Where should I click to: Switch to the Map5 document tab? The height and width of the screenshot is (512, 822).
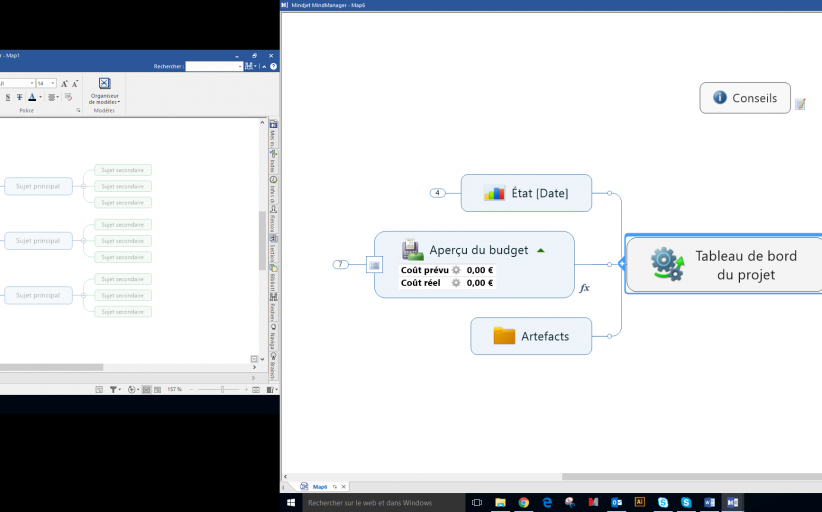click(x=320, y=486)
